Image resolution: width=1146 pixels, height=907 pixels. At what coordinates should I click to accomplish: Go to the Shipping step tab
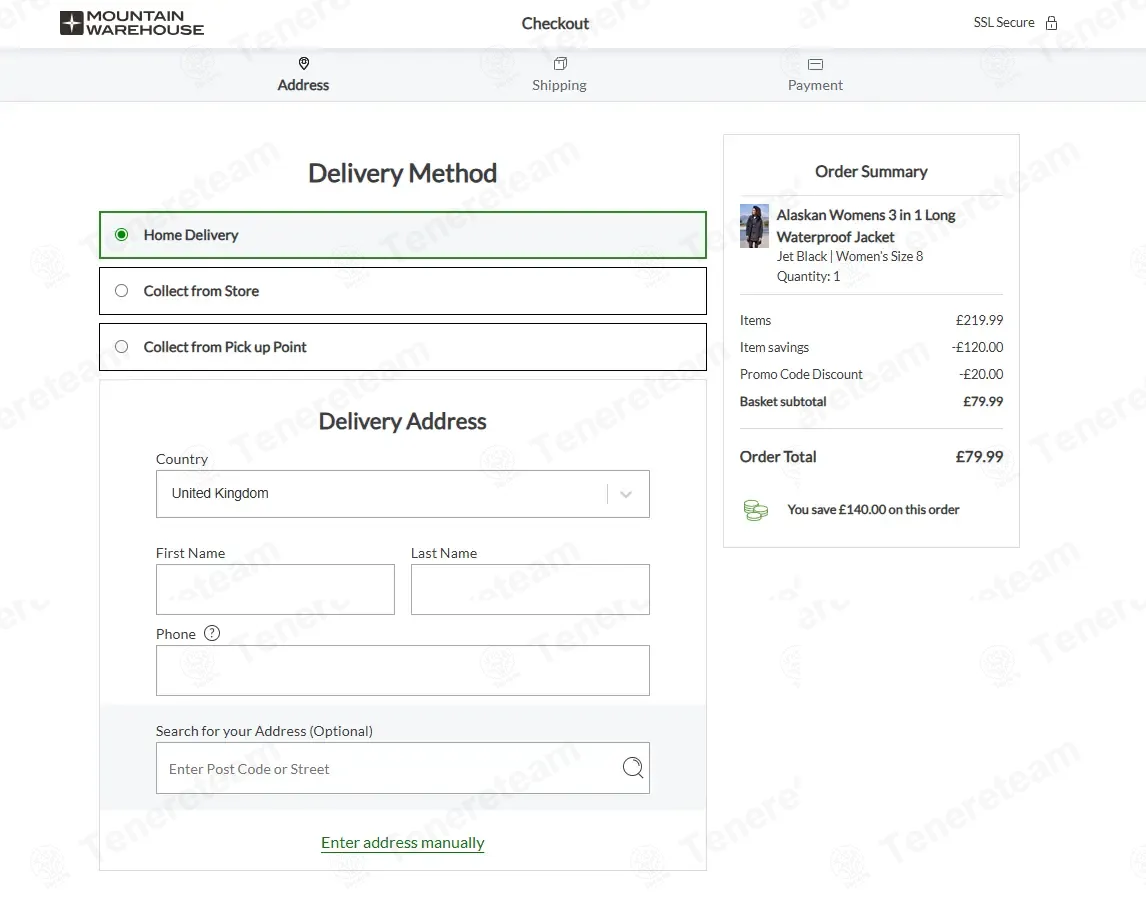pyautogui.click(x=559, y=85)
